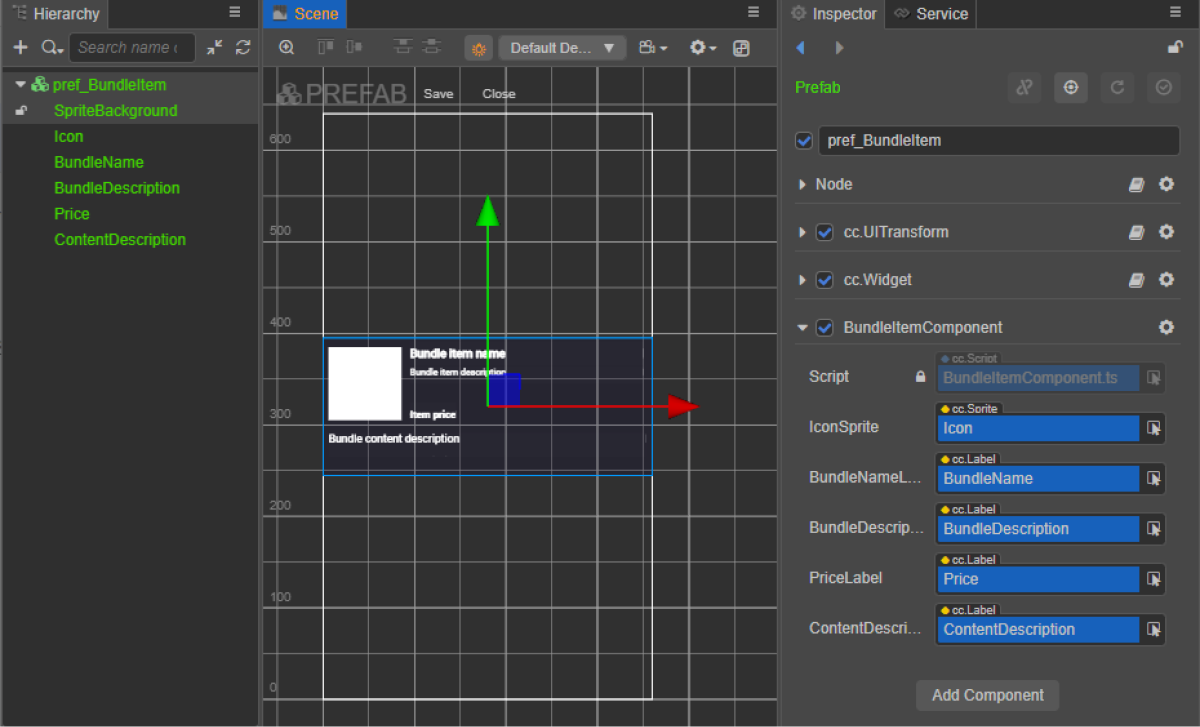Uncheck the BundleItemComponent enabled checkbox

(825, 327)
